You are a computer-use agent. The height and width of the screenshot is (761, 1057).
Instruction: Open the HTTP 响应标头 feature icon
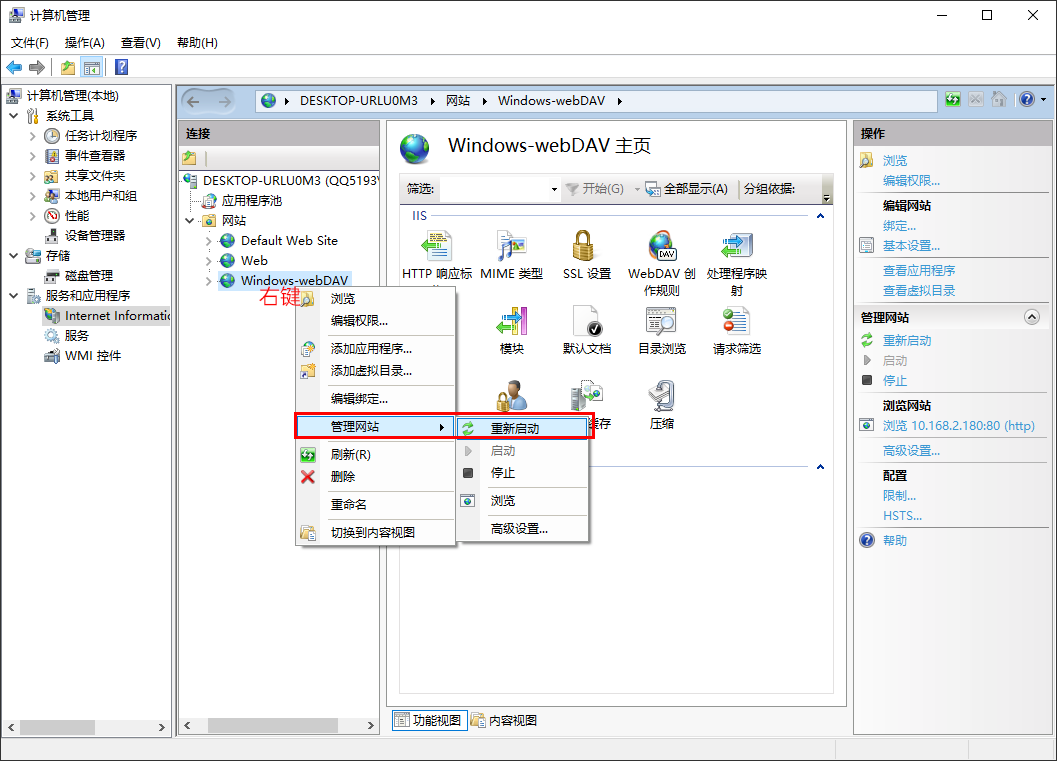pos(437,246)
